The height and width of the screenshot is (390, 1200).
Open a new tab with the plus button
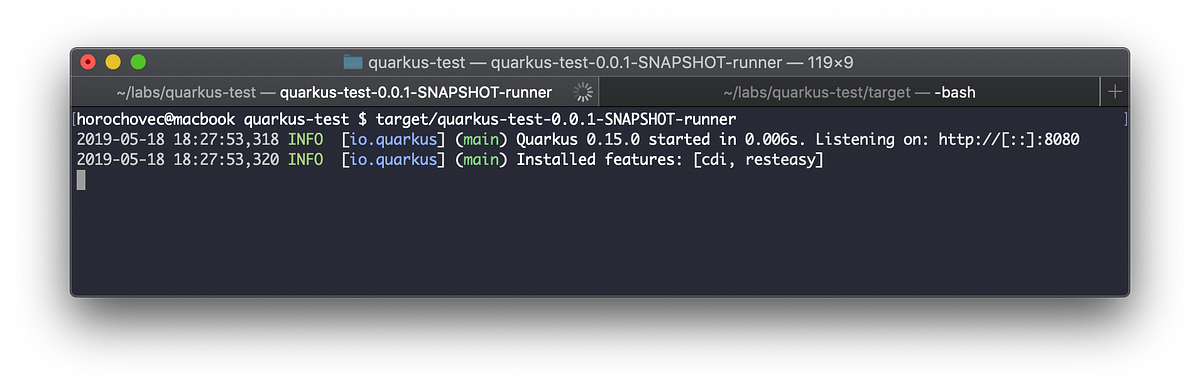point(1115,92)
